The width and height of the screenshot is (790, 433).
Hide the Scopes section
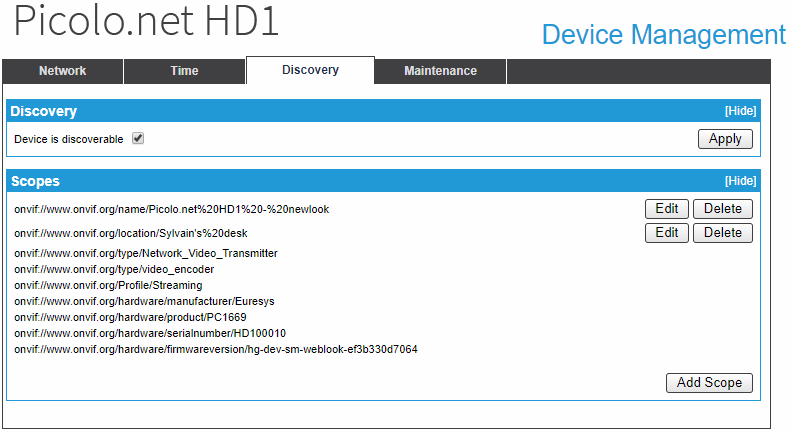(740, 181)
